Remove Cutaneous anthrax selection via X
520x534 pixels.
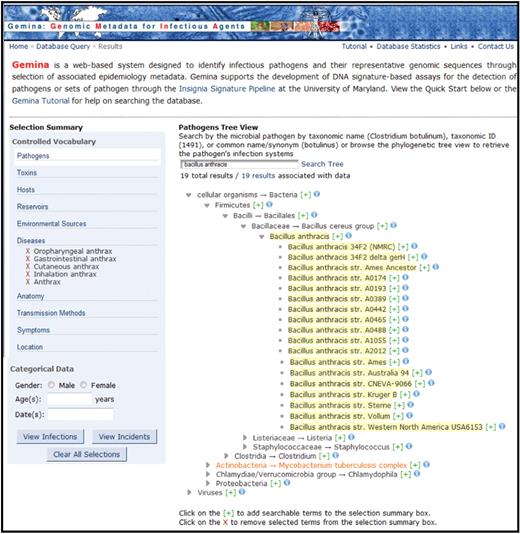click(x=28, y=266)
